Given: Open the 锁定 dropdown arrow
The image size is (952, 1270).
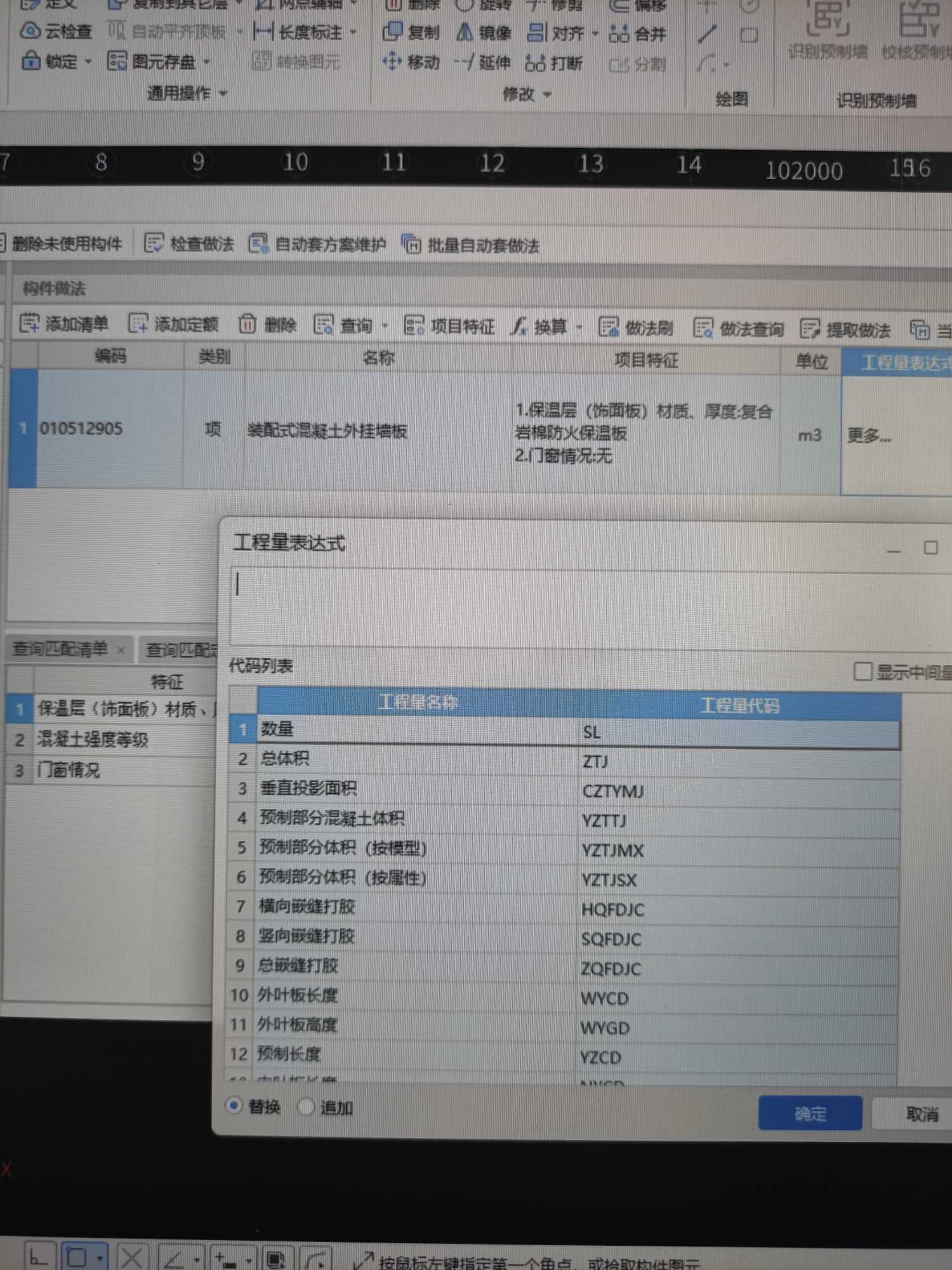Looking at the screenshot, I should pyautogui.click(x=89, y=62).
